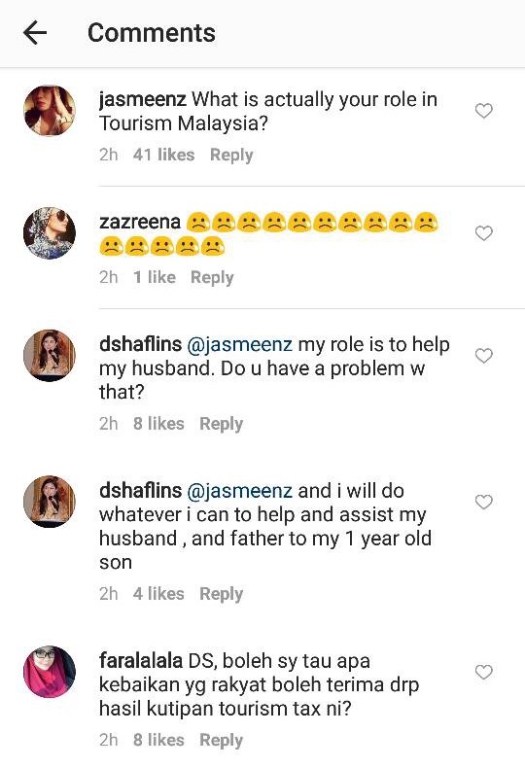View the 41 likes on jasmeenz's comment

tap(164, 155)
